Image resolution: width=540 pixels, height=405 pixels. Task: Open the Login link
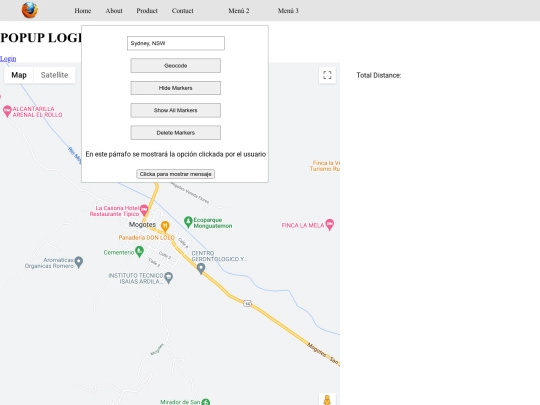tap(8, 59)
